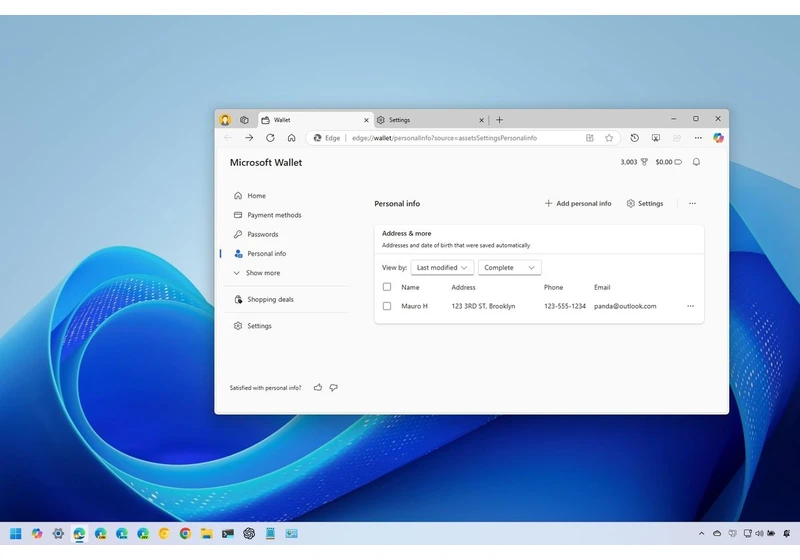View the $0.00 cashback balance
The image size is (800, 560).
click(668, 162)
